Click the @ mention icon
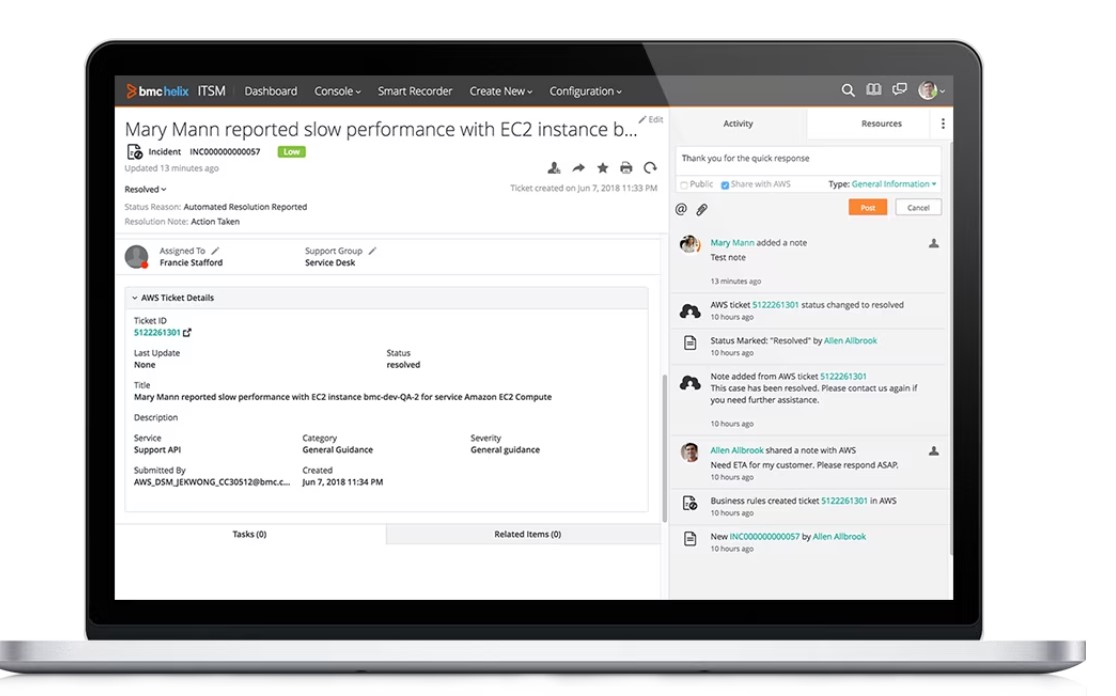This screenshot has width=1116, height=696. pos(681,209)
